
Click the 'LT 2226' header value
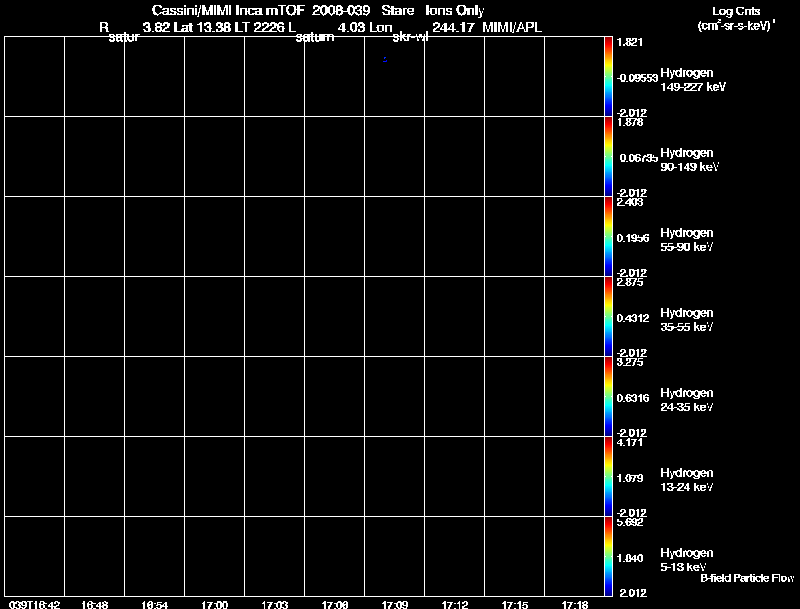point(258,27)
